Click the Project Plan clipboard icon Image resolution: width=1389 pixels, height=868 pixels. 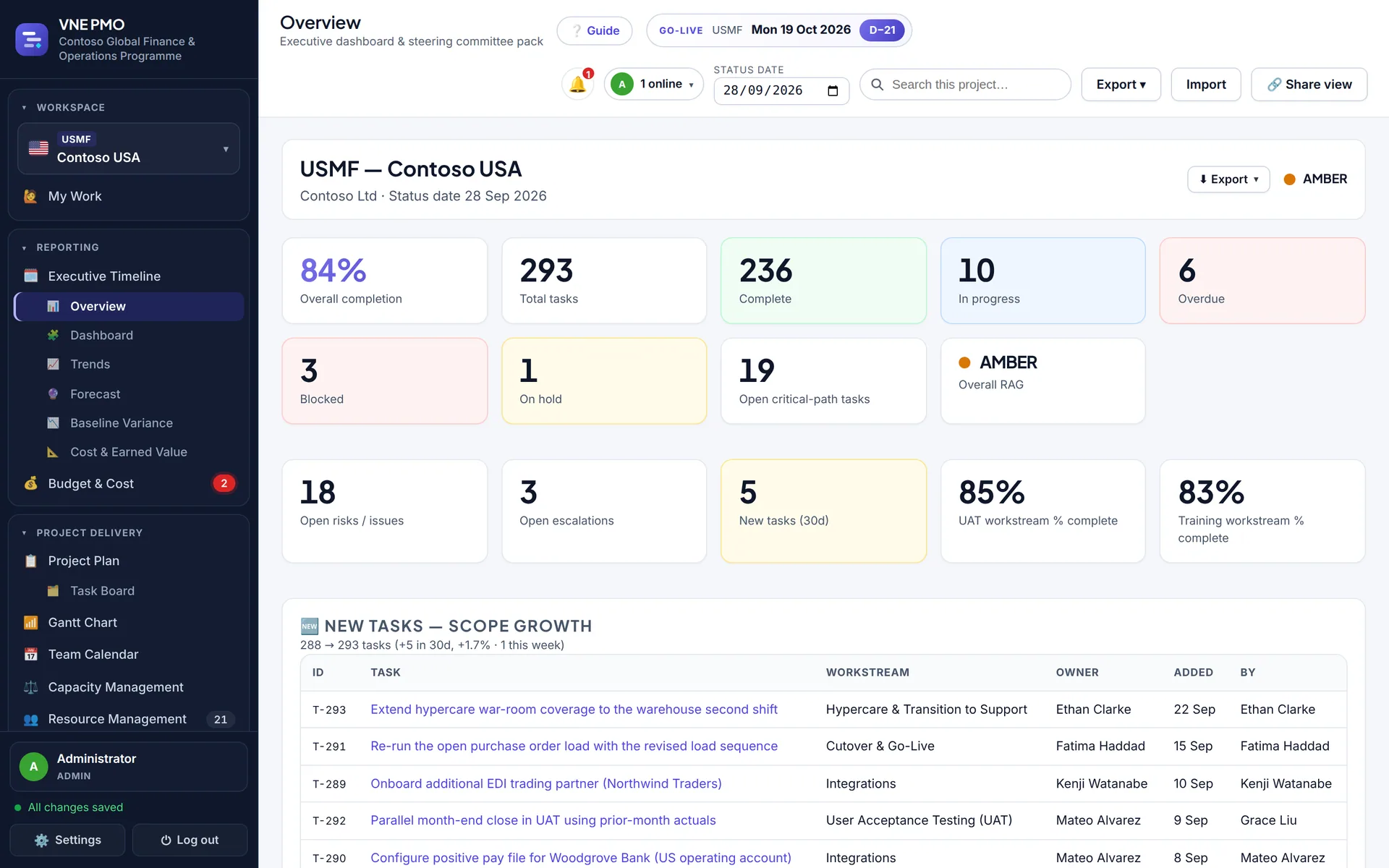[30, 561]
